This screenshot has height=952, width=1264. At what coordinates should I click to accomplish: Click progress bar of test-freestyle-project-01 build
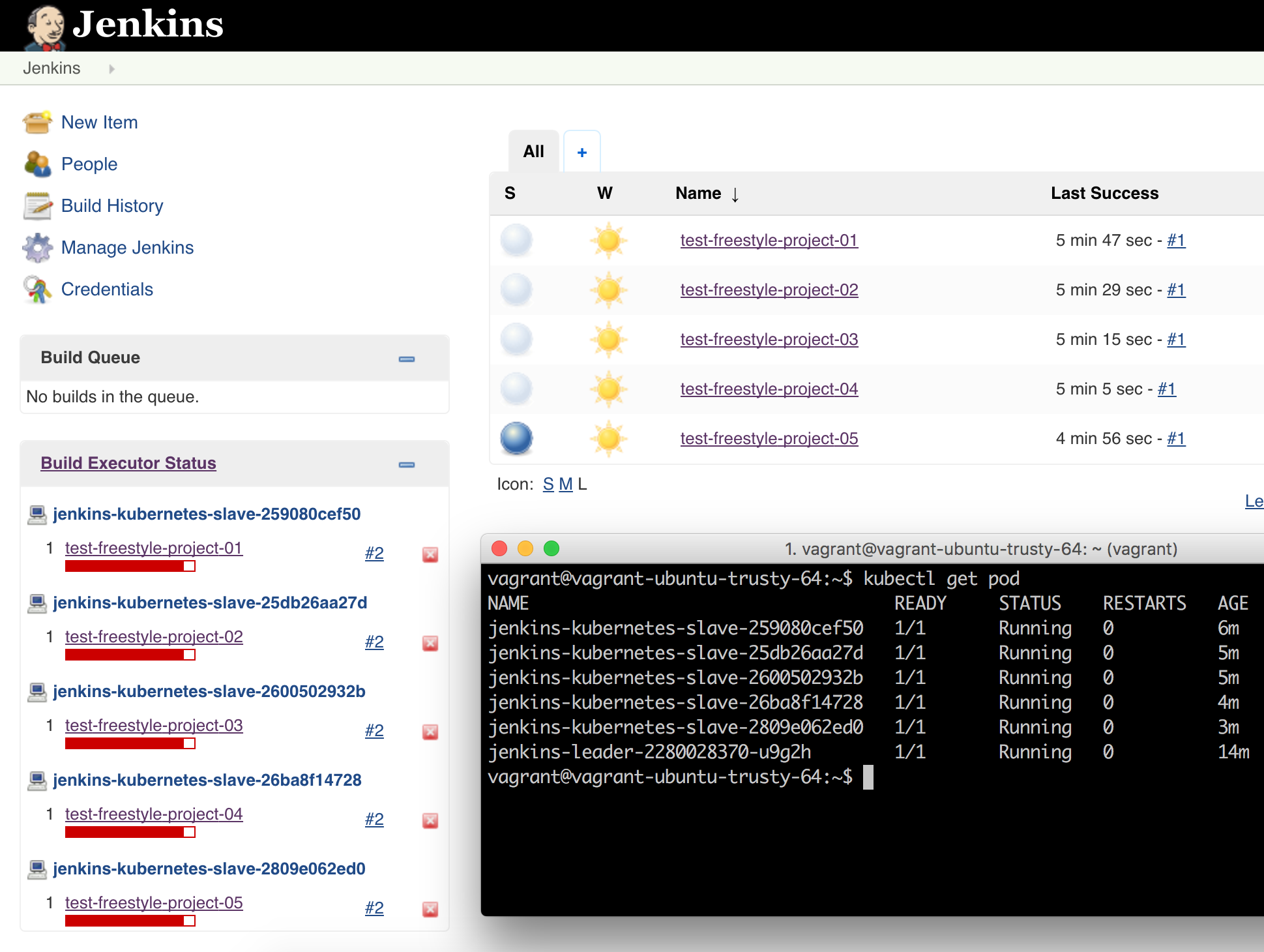pos(130,566)
